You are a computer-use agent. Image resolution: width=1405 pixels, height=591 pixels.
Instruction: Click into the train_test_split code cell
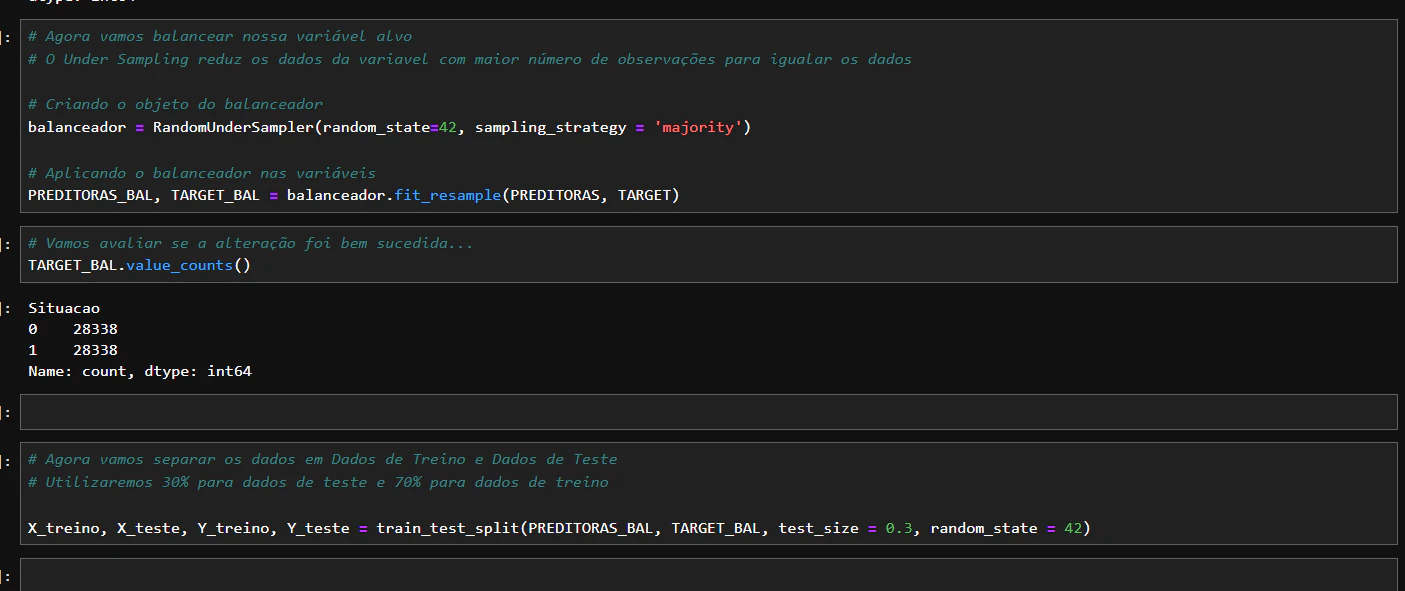tap(708, 493)
